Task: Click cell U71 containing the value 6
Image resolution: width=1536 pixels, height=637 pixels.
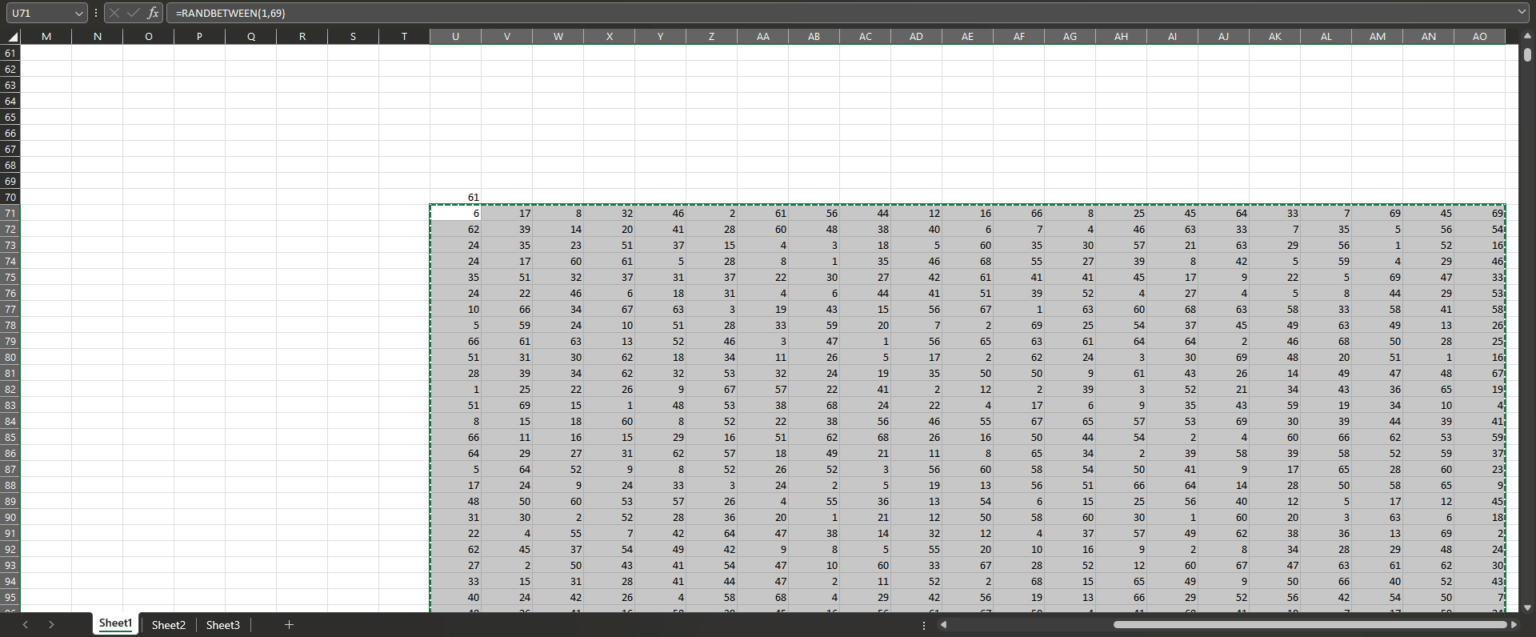Action: click(455, 213)
